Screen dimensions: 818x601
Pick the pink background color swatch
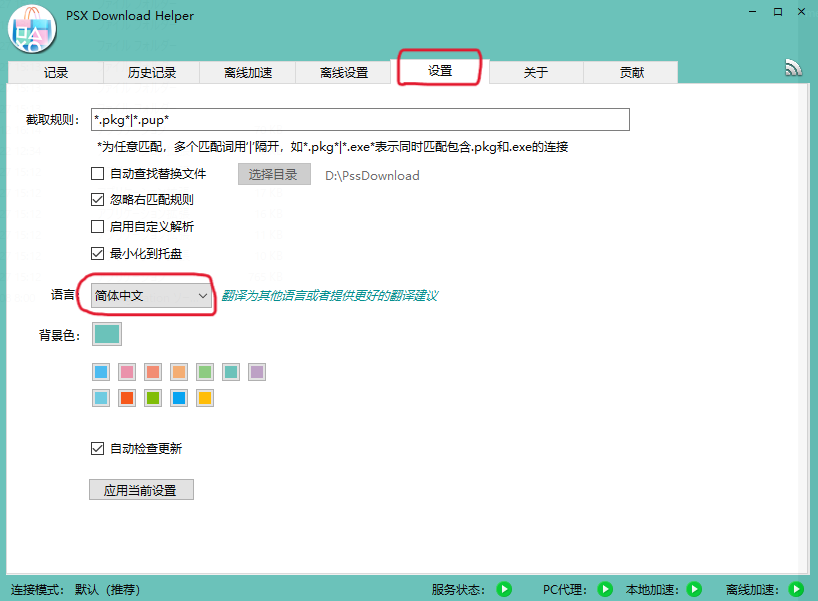tap(127, 373)
